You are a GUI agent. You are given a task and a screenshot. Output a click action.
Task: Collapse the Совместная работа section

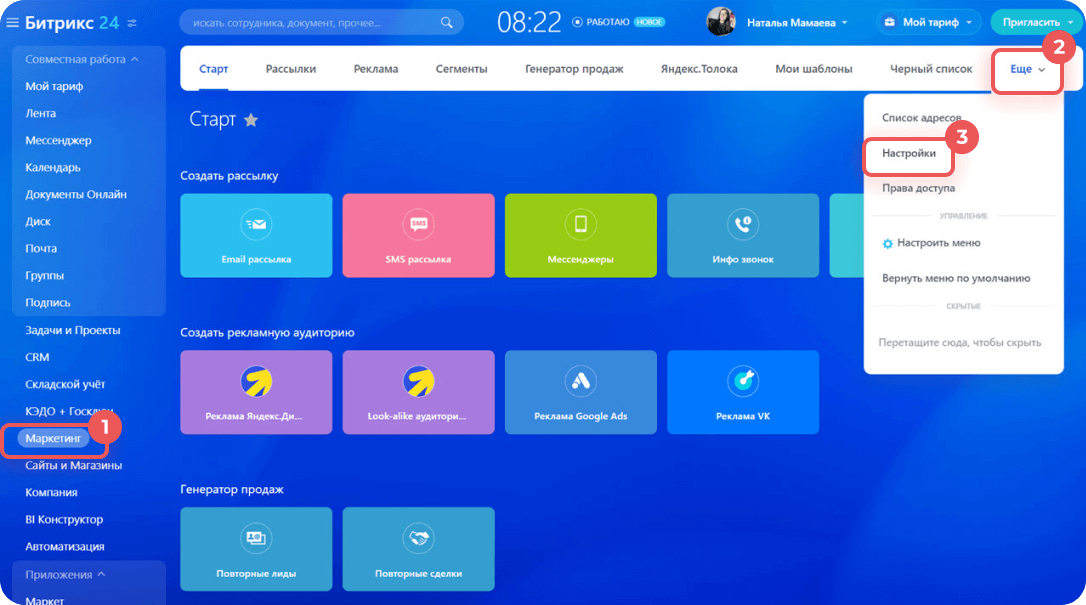(82, 60)
